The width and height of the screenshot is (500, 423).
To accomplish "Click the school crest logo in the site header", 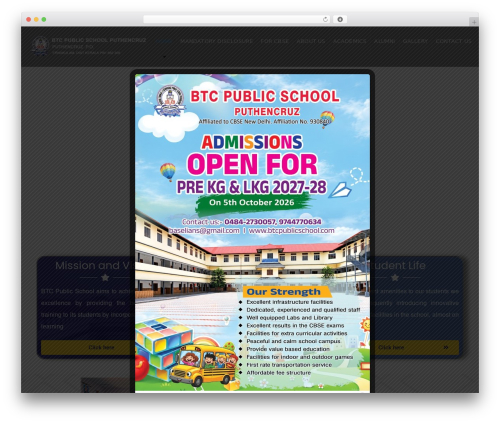I will 40,46.
